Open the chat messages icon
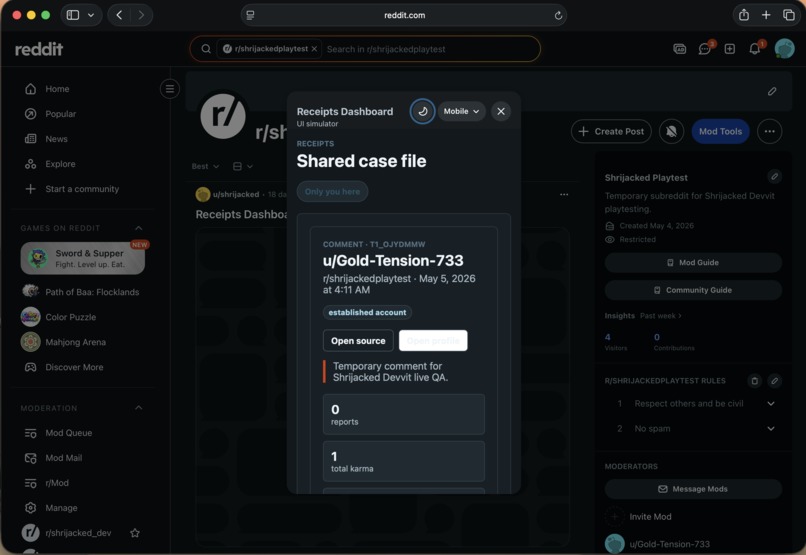 [705, 49]
